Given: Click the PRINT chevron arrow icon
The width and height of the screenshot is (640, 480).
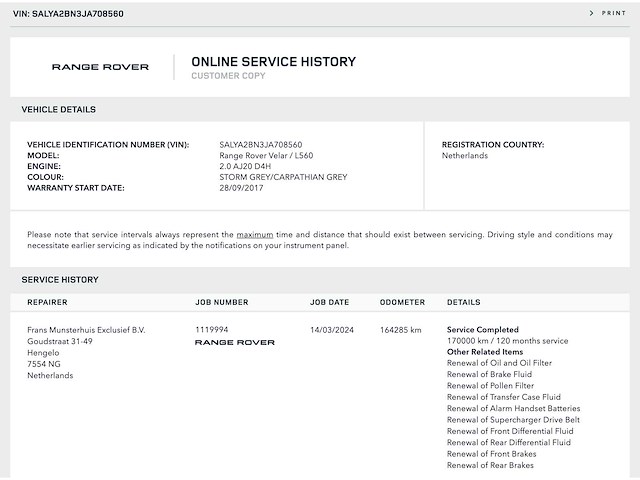Looking at the screenshot, I should [592, 13].
